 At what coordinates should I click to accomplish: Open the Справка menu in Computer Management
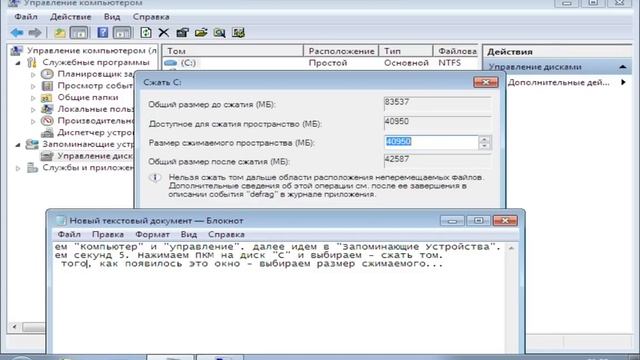point(151,17)
